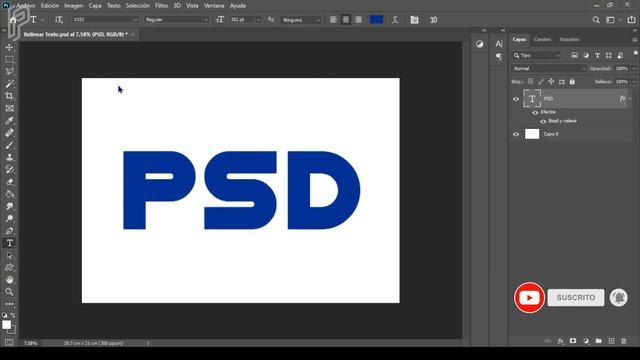Select the Hand tool
The width and height of the screenshot is (640, 360).
point(9,280)
